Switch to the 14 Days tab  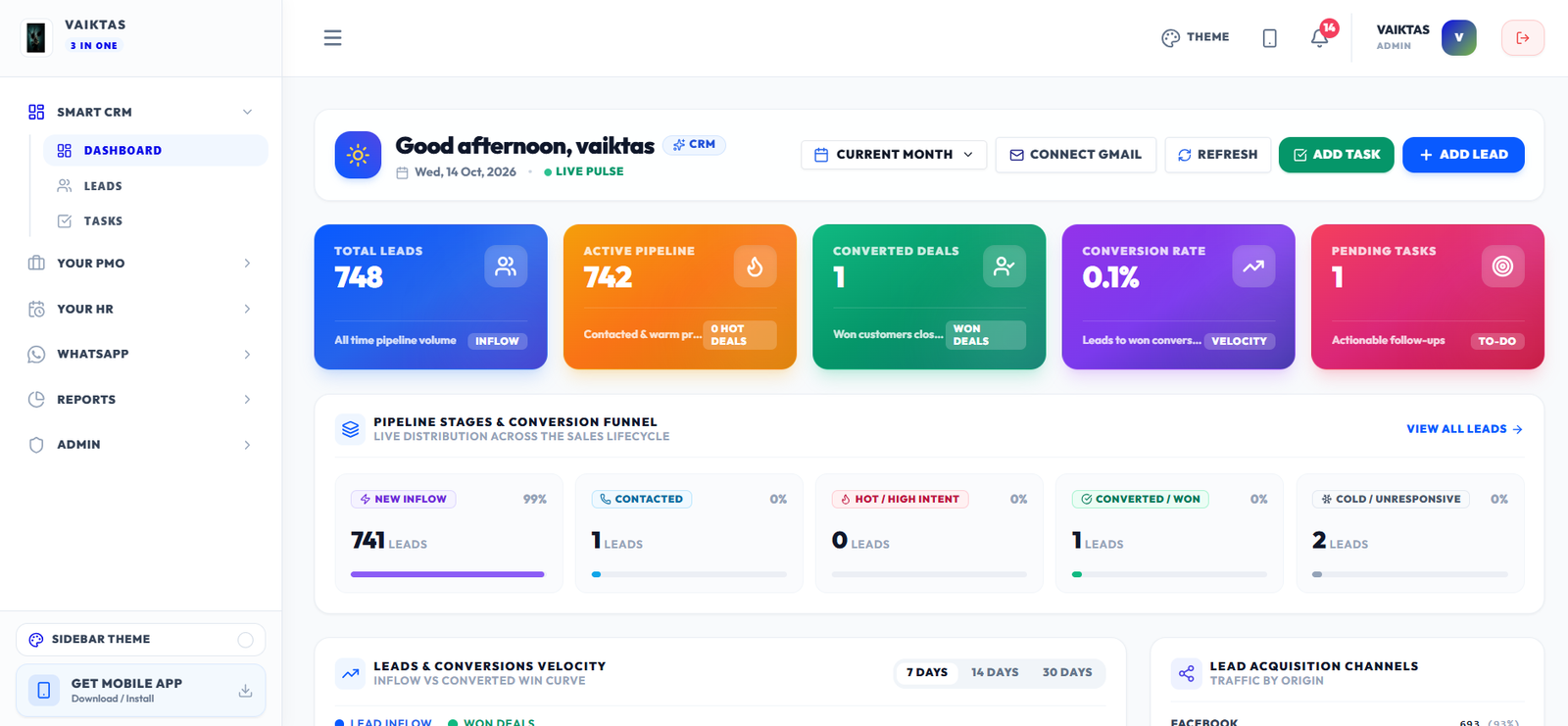pos(995,672)
